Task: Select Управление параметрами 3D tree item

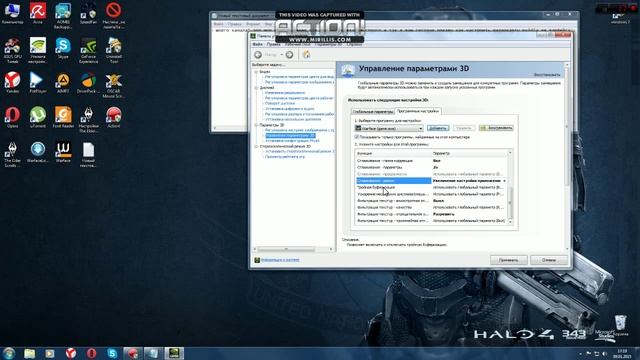Action: point(290,135)
